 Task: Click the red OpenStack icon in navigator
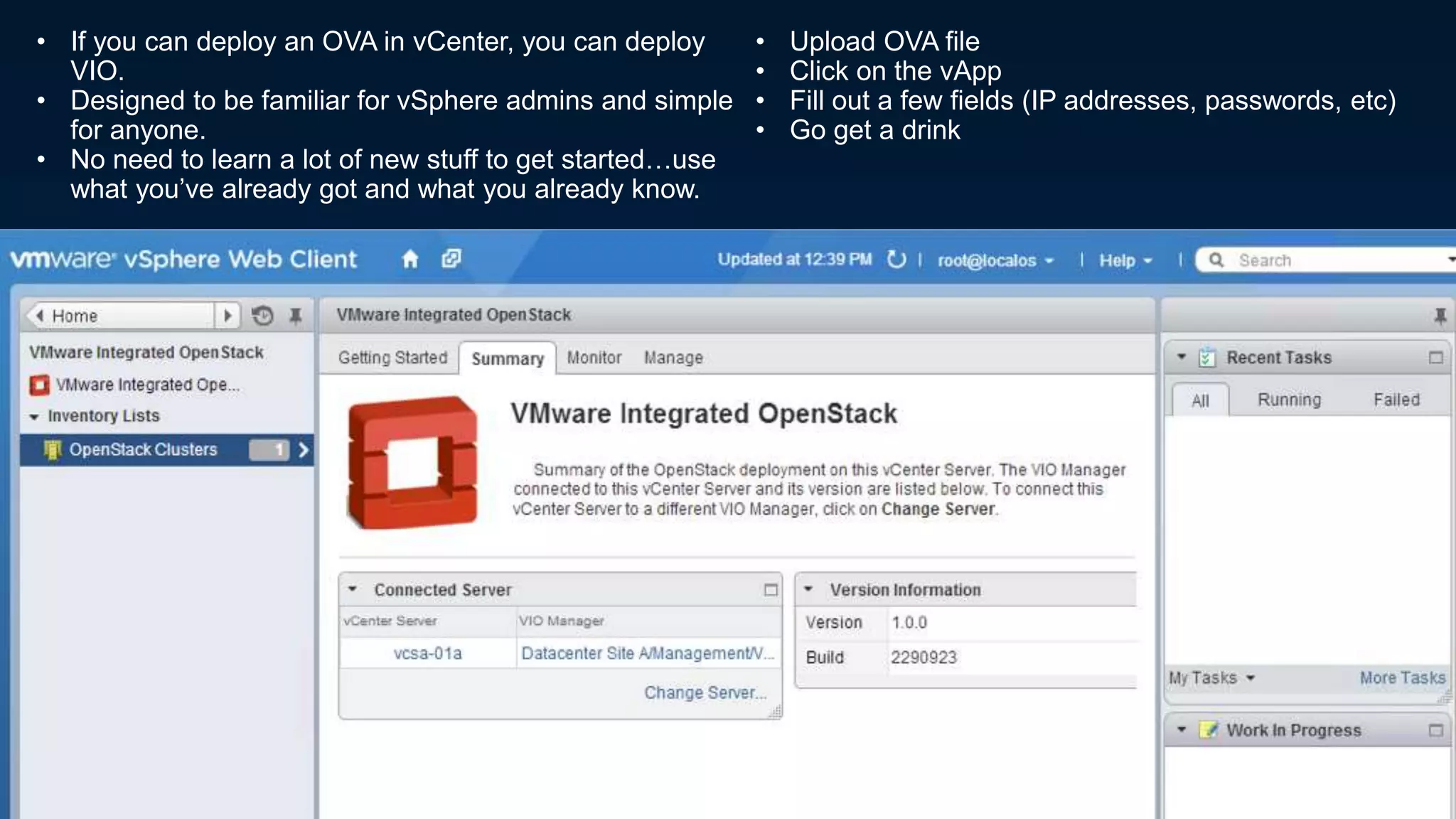pyautogui.click(x=39, y=385)
